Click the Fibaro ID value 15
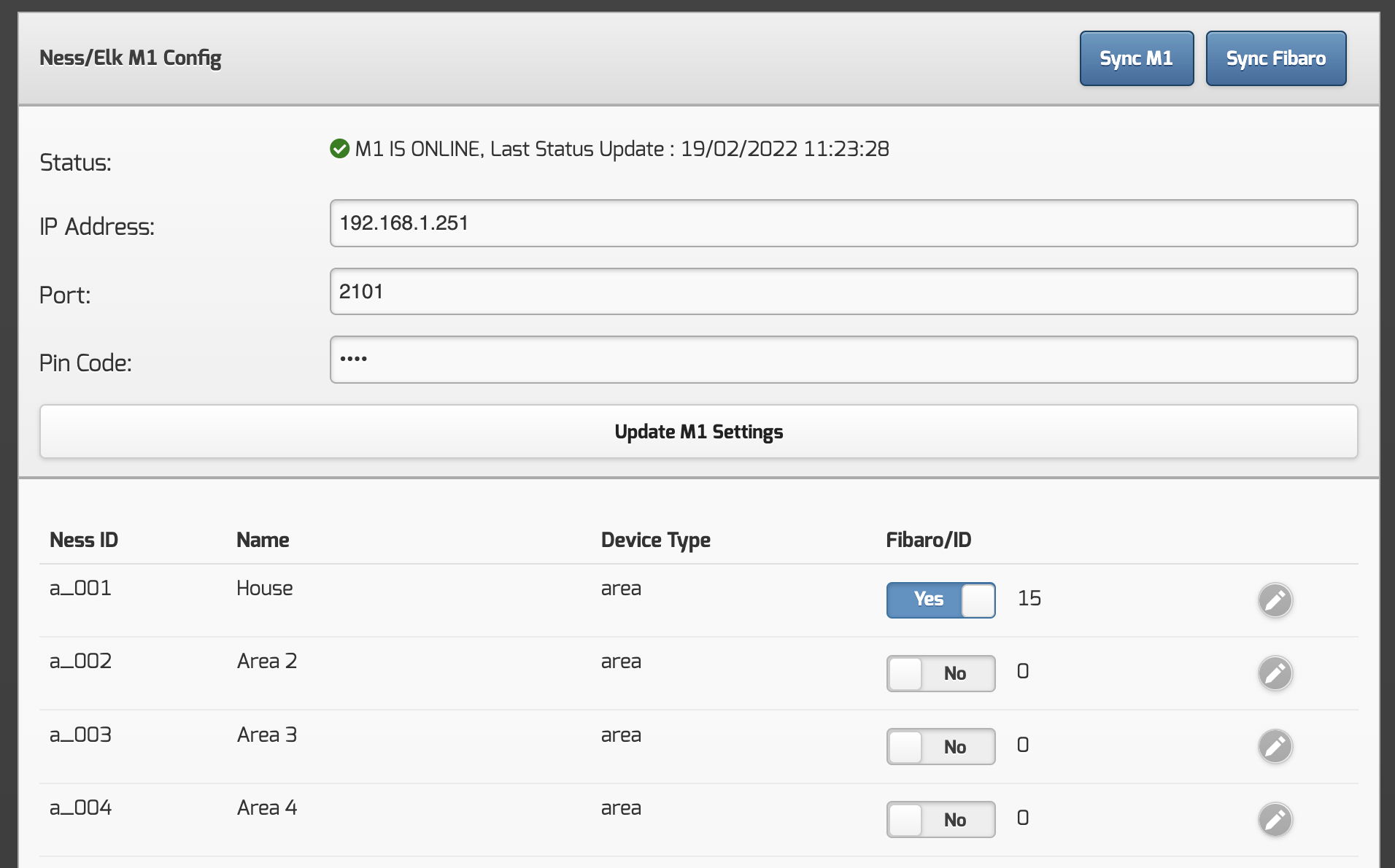Image resolution: width=1395 pixels, height=868 pixels. click(1029, 598)
